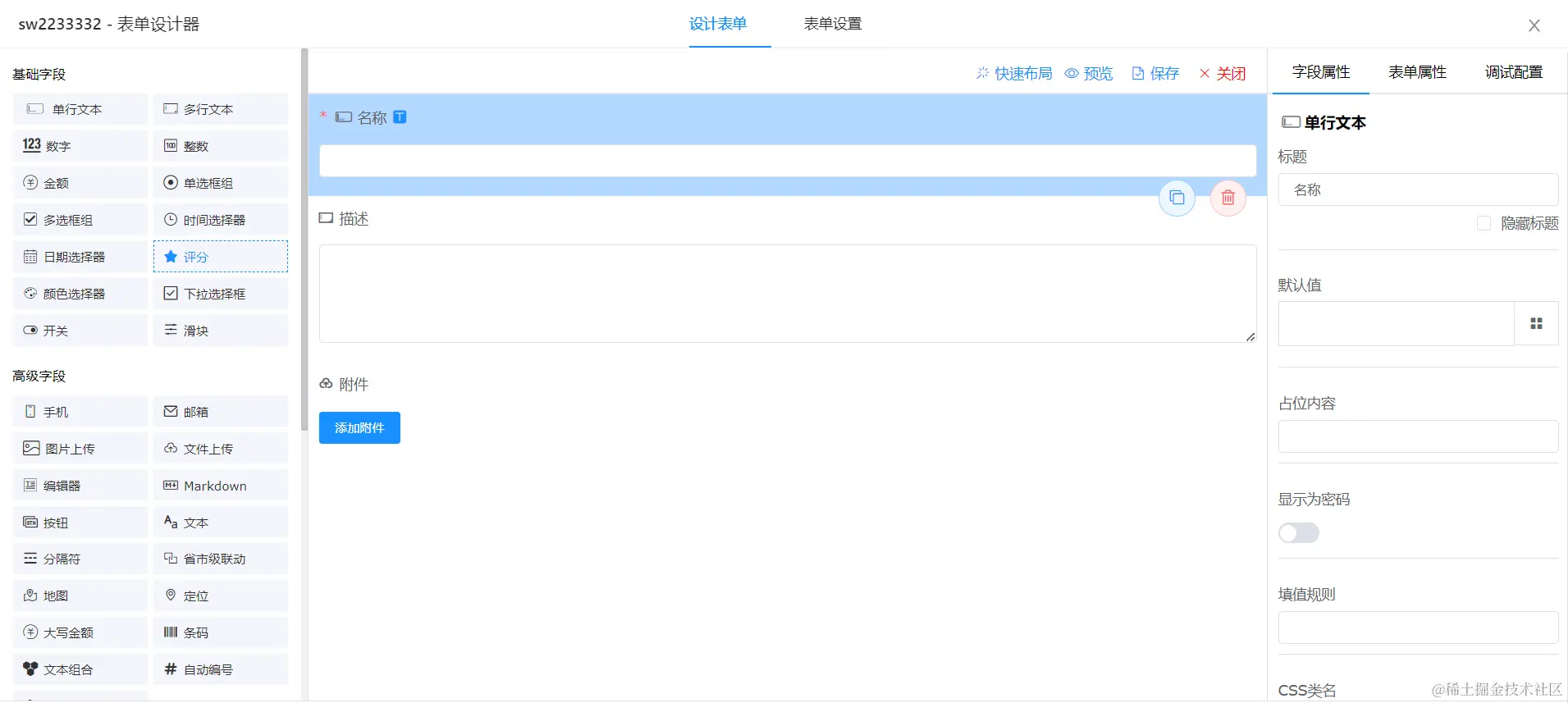
Task: Add a 时间选择器 time picker field
Action: (221, 220)
